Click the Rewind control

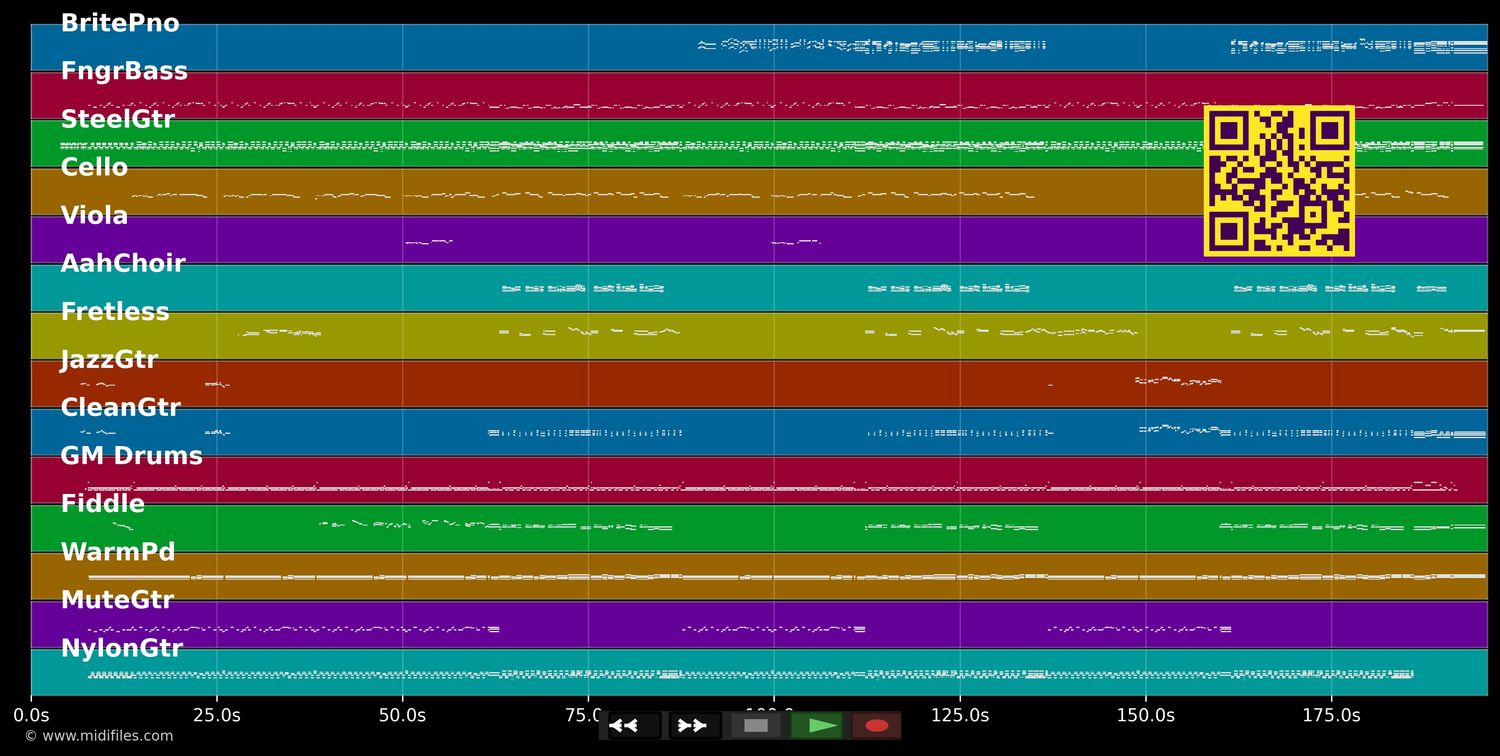[627, 725]
